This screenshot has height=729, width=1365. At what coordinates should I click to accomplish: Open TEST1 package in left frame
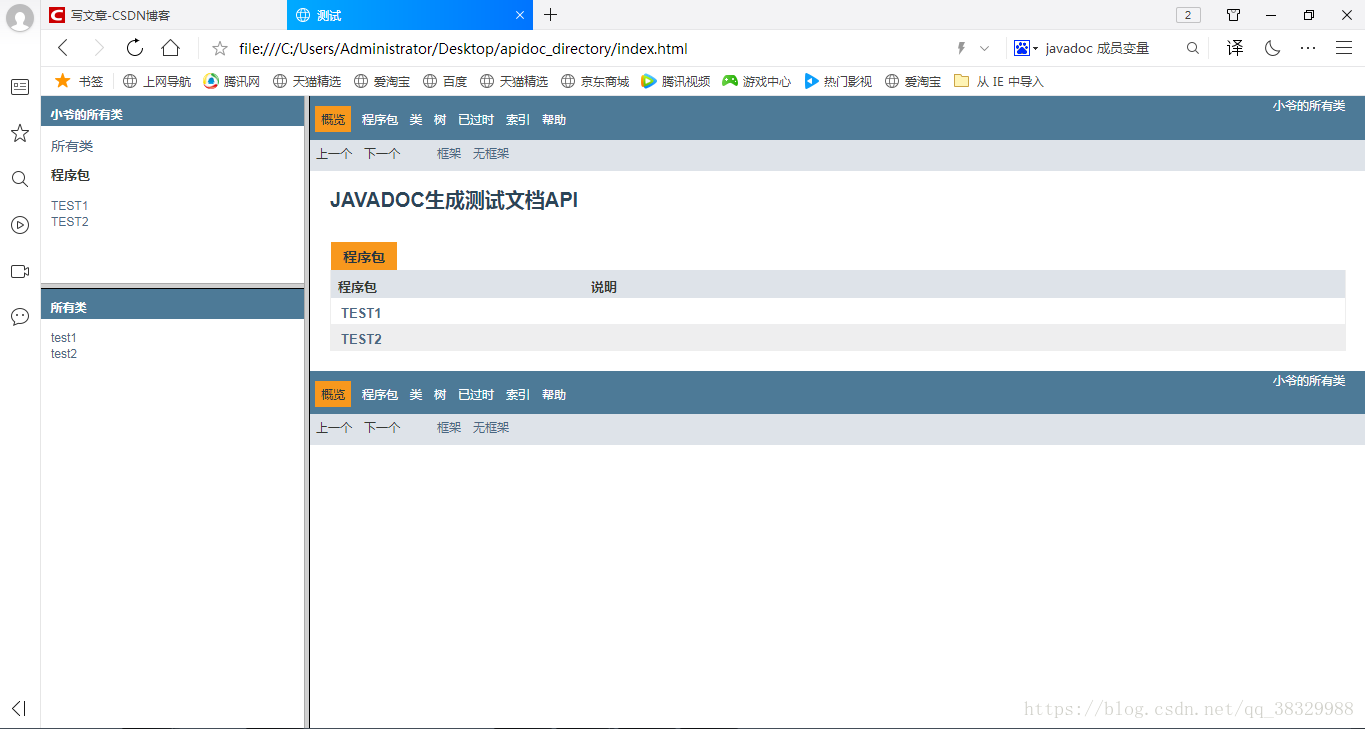[70, 206]
